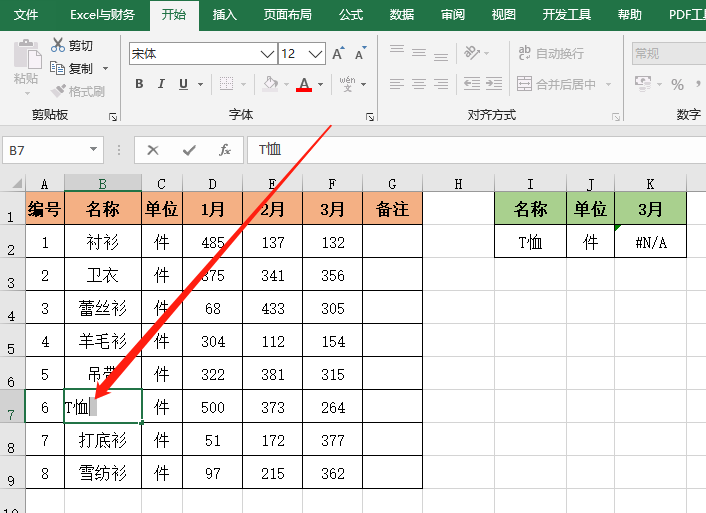Click the align left icon
The width and height of the screenshot is (706, 513).
coord(397,84)
